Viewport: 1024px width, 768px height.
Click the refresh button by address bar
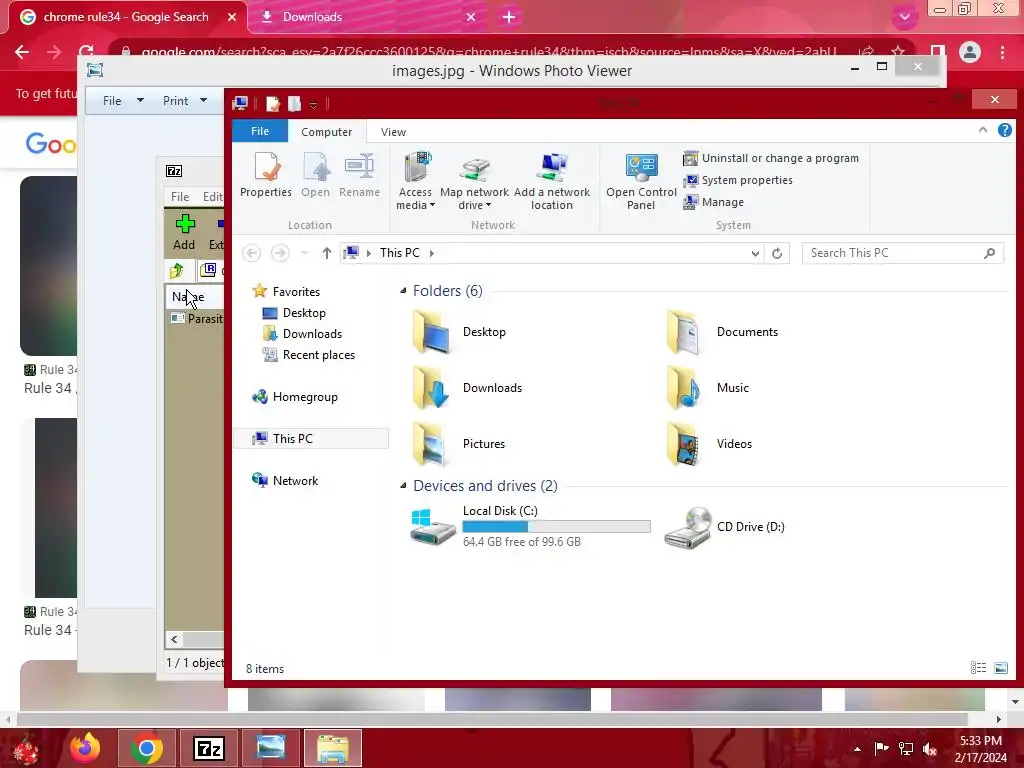click(x=777, y=253)
